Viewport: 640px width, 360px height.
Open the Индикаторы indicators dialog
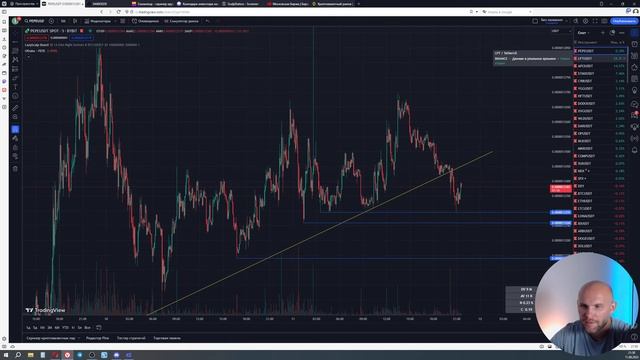point(98,21)
